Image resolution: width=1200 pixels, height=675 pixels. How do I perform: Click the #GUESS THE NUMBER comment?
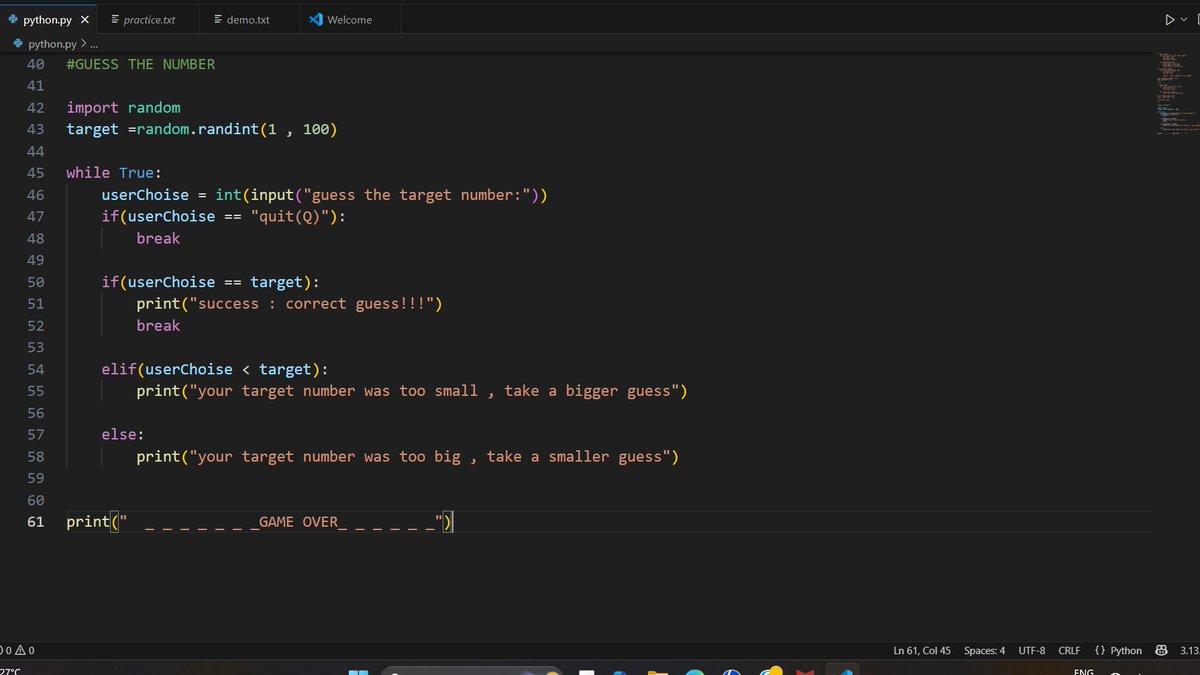coord(141,64)
